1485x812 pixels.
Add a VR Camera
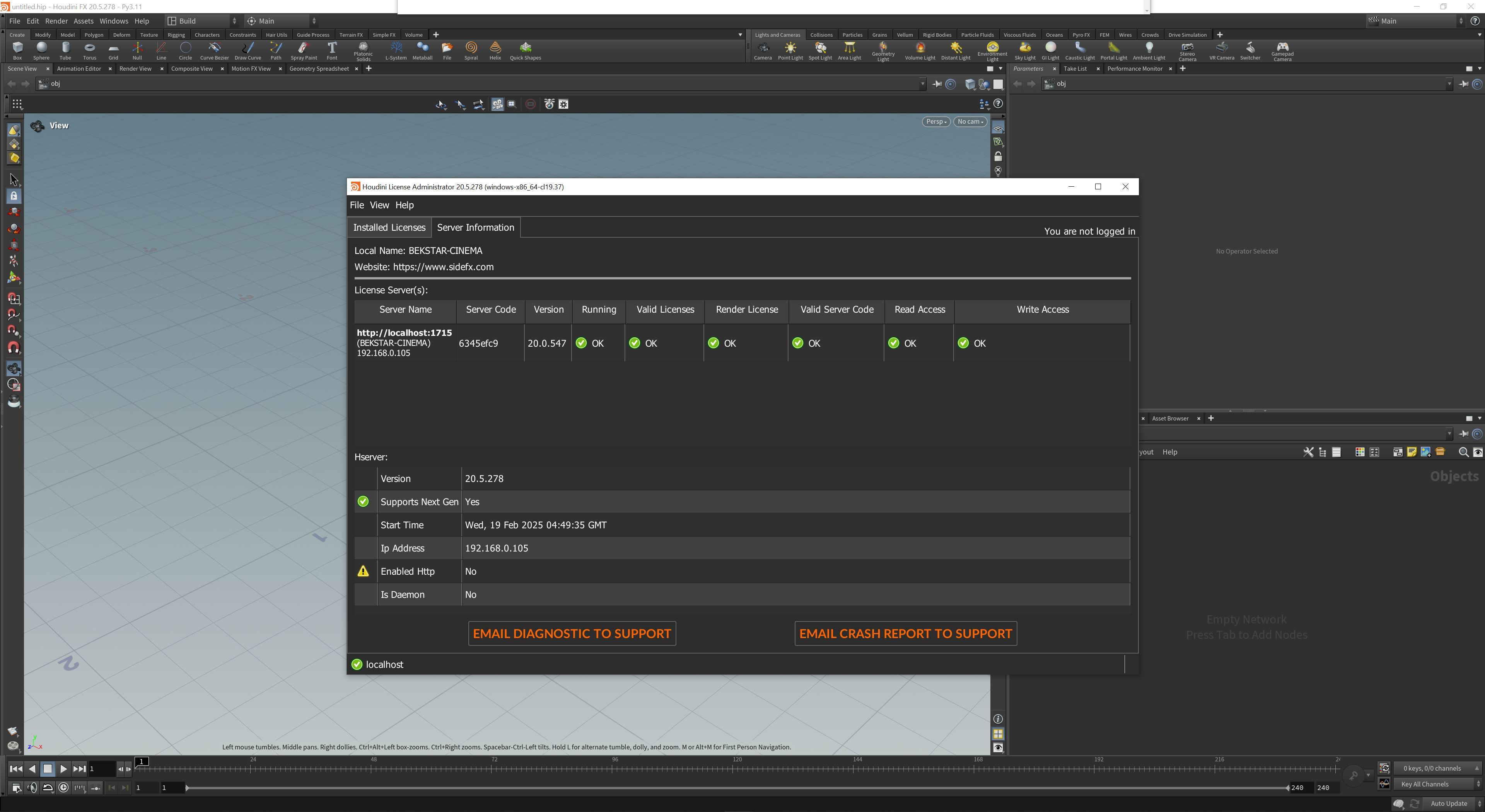(x=1221, y=51)
